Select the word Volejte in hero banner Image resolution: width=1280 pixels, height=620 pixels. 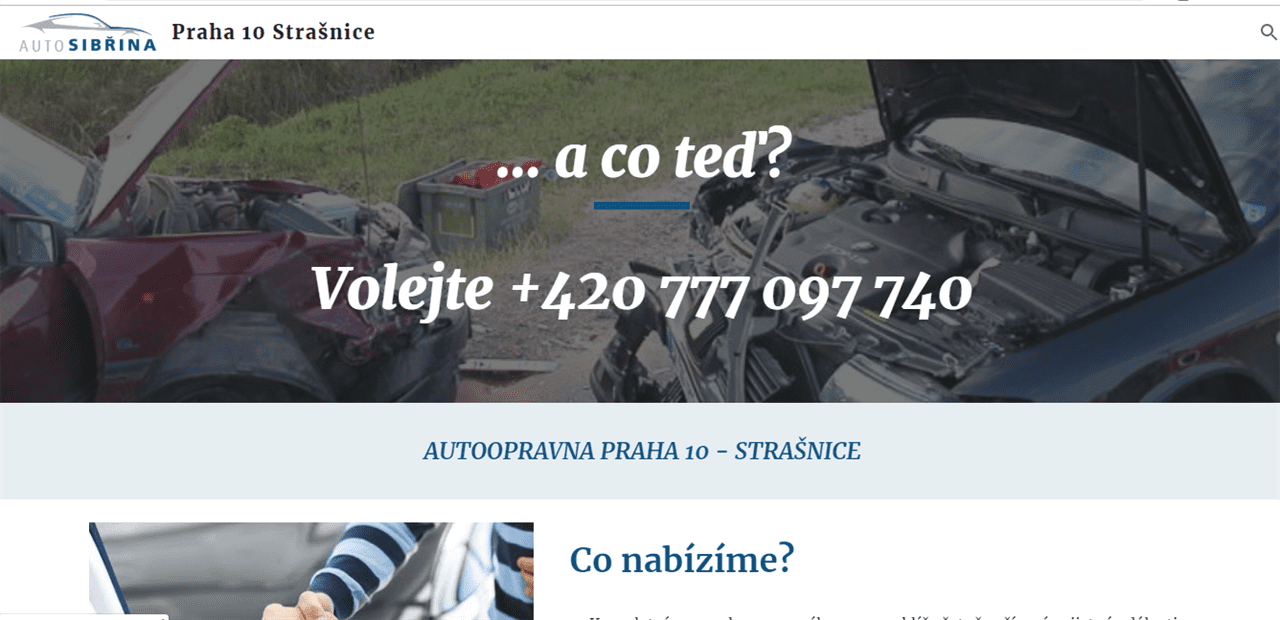coord(402,290)
